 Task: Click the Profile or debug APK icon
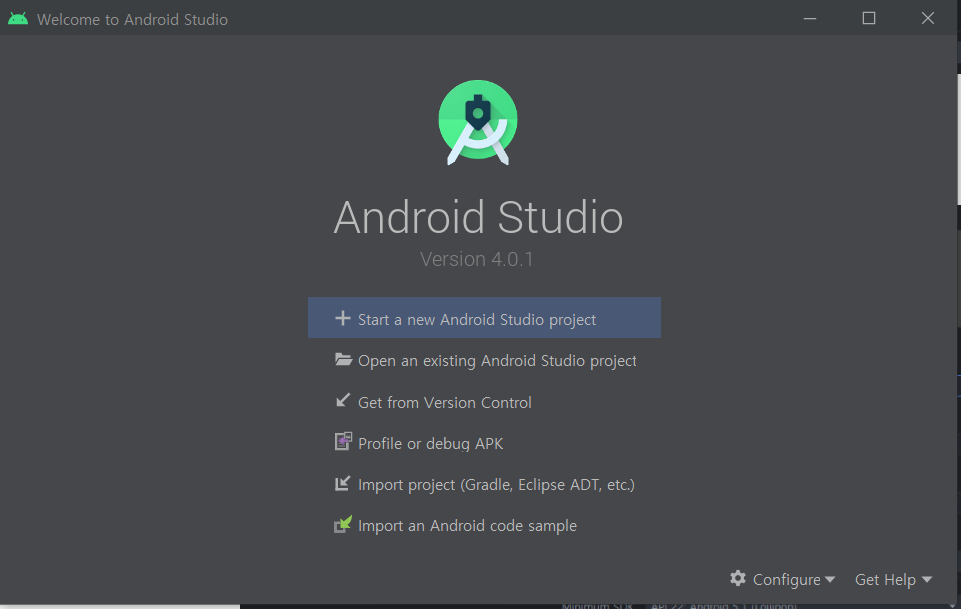(343, 441)
